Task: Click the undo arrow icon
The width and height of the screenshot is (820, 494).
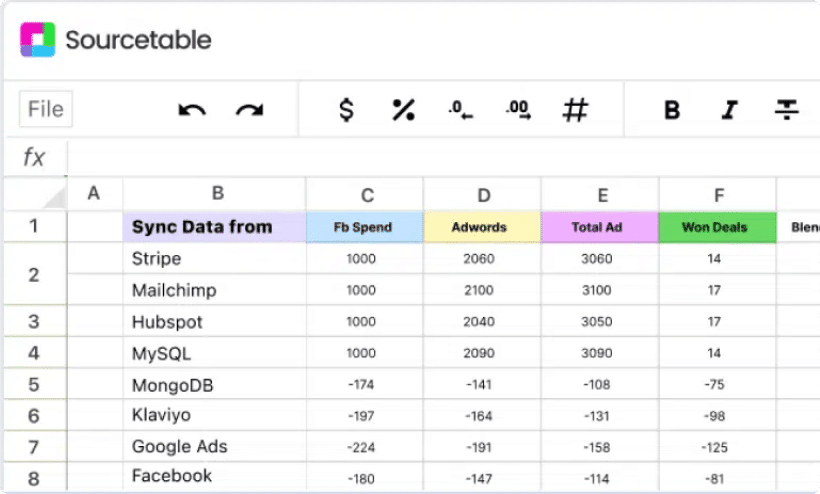Action: (x=191, y=110)
